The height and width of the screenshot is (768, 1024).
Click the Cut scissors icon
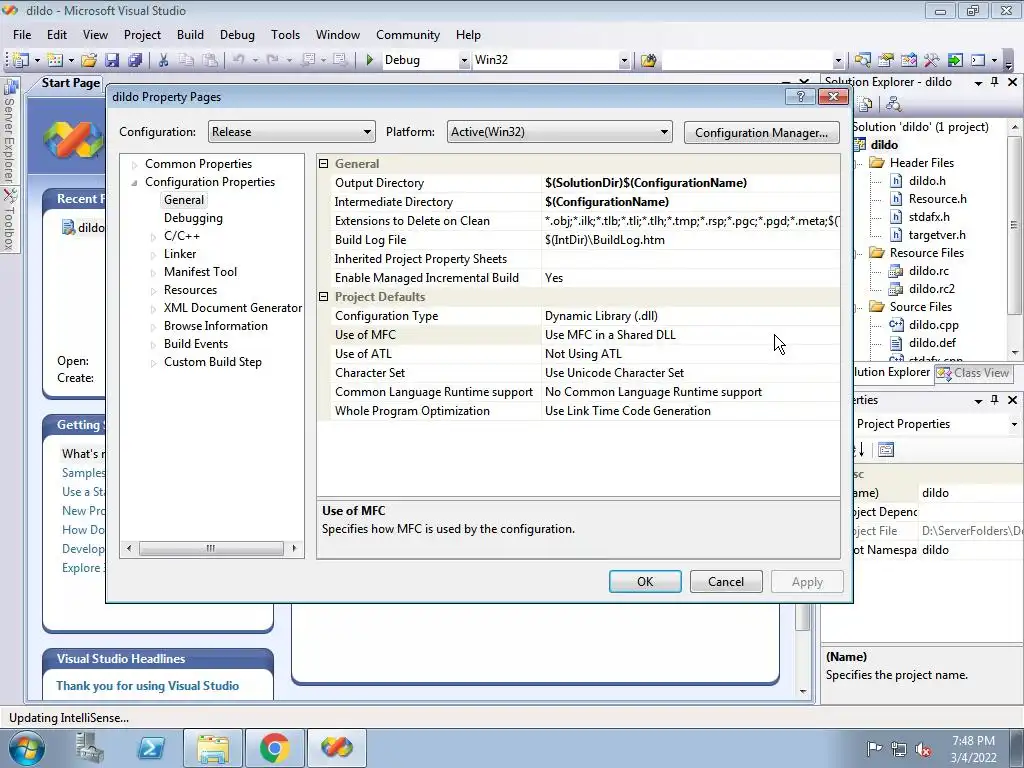(x=163, y=60)
